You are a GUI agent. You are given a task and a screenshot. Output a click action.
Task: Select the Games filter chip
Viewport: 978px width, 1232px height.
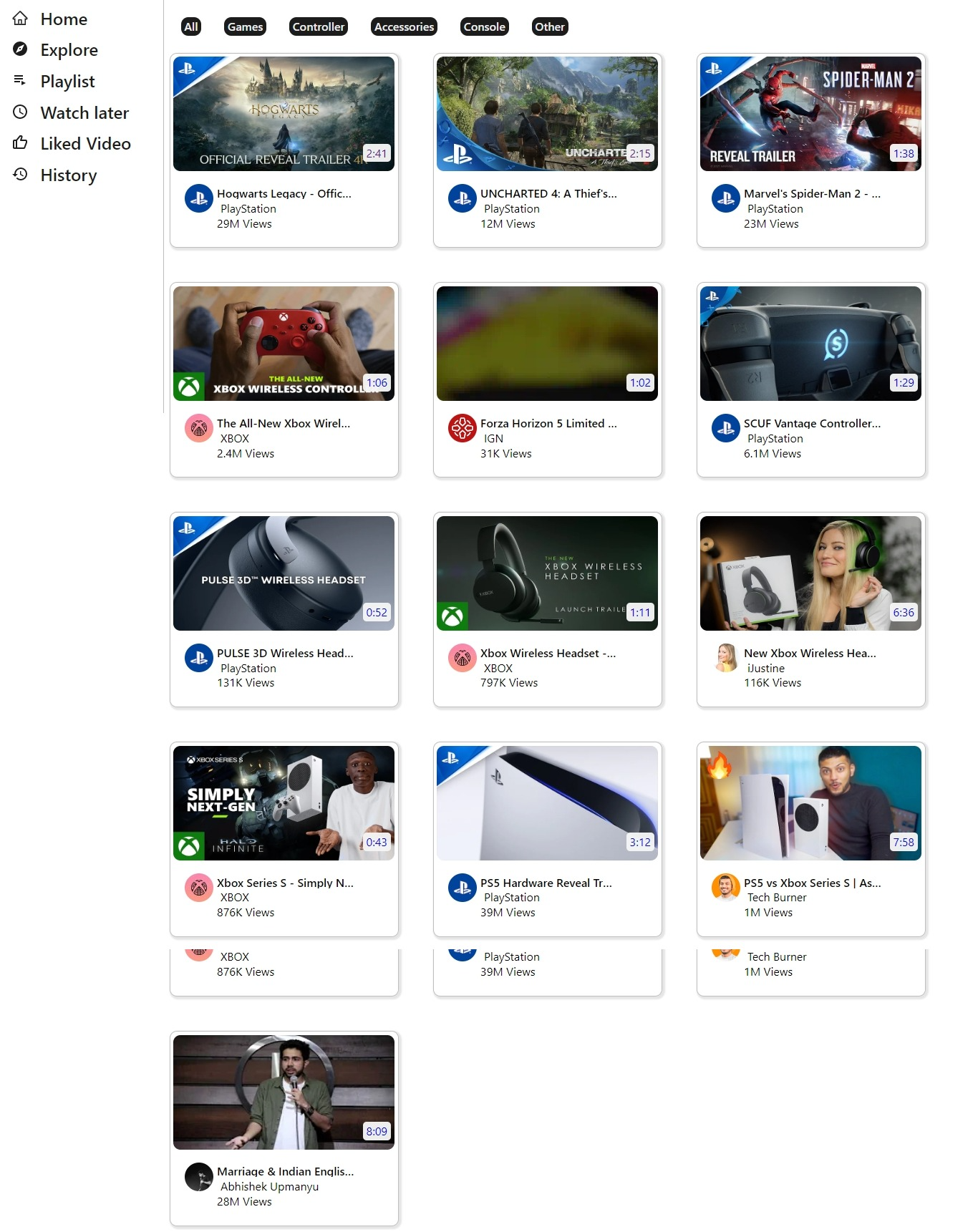(246, 26)
